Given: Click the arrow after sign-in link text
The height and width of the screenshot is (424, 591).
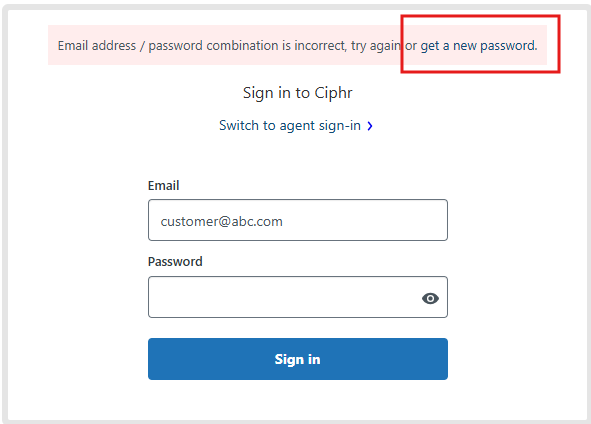Looking at the screenshot, I should [x=370, y=126].
